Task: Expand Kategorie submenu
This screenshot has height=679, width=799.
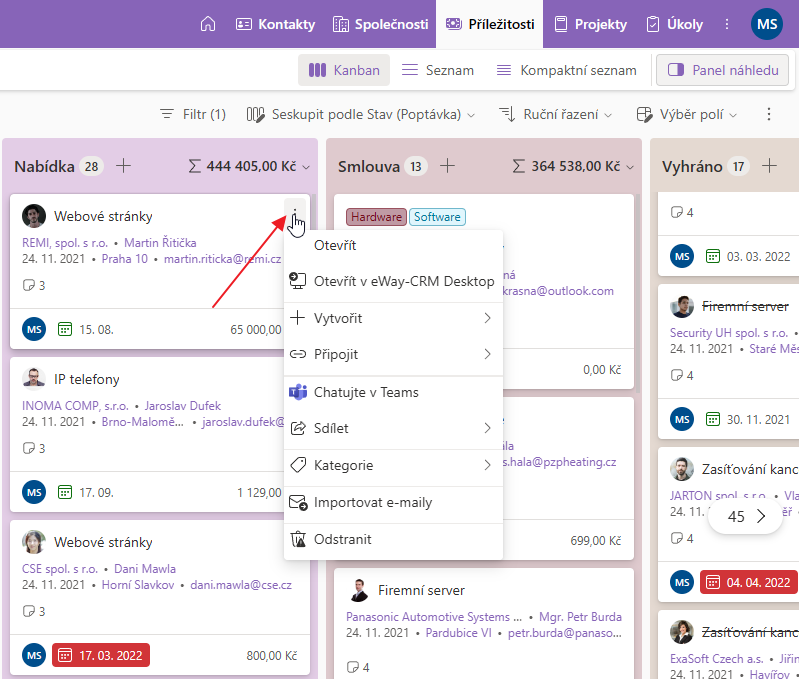Action: [393, 465]
